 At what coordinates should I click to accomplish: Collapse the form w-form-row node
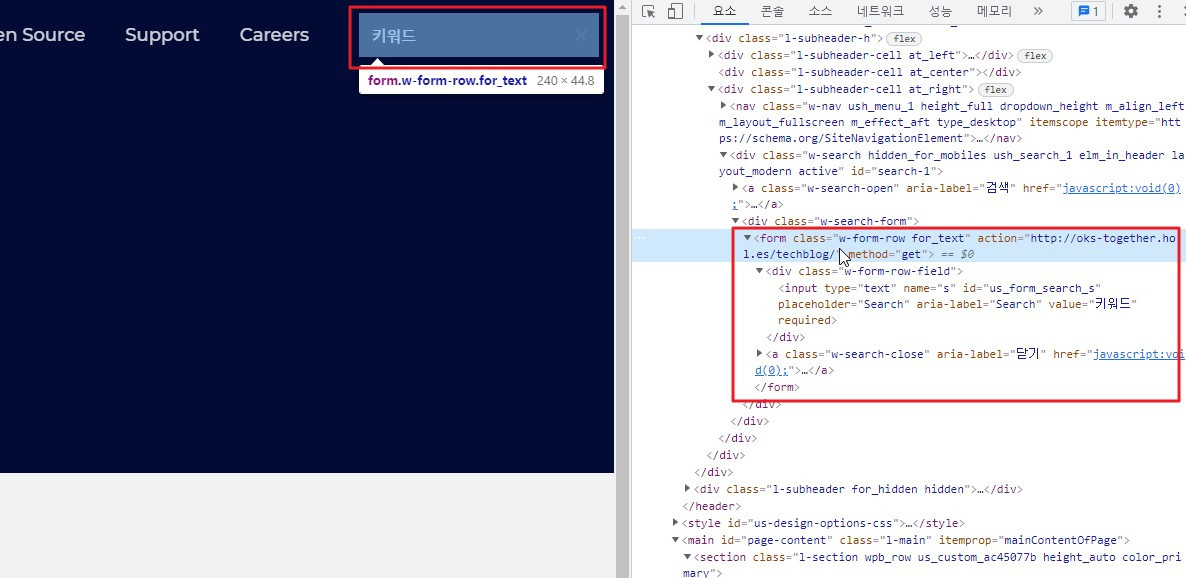click(x=748, y=238)
